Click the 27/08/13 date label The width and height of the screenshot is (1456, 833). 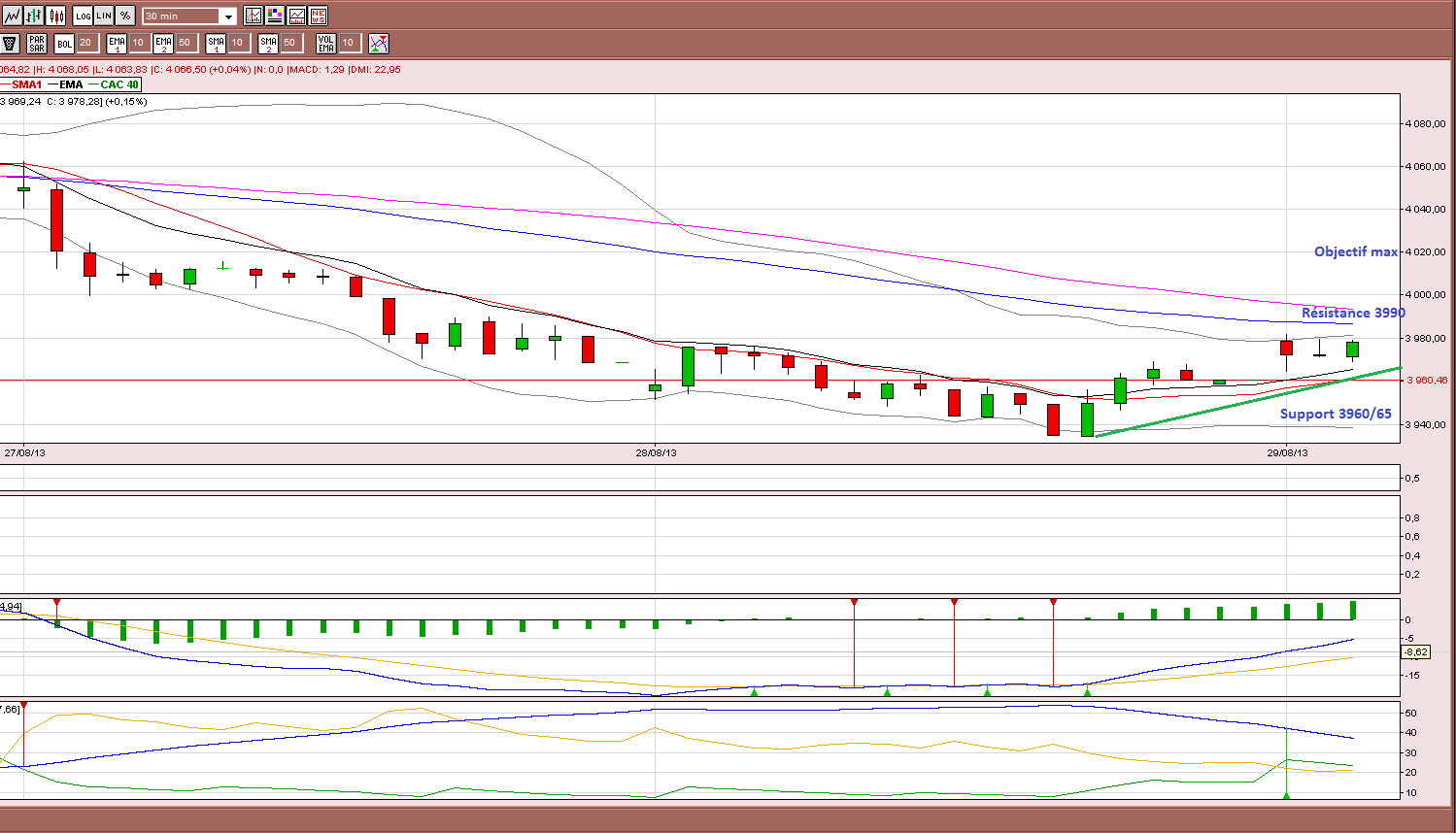tap(24, 452)
